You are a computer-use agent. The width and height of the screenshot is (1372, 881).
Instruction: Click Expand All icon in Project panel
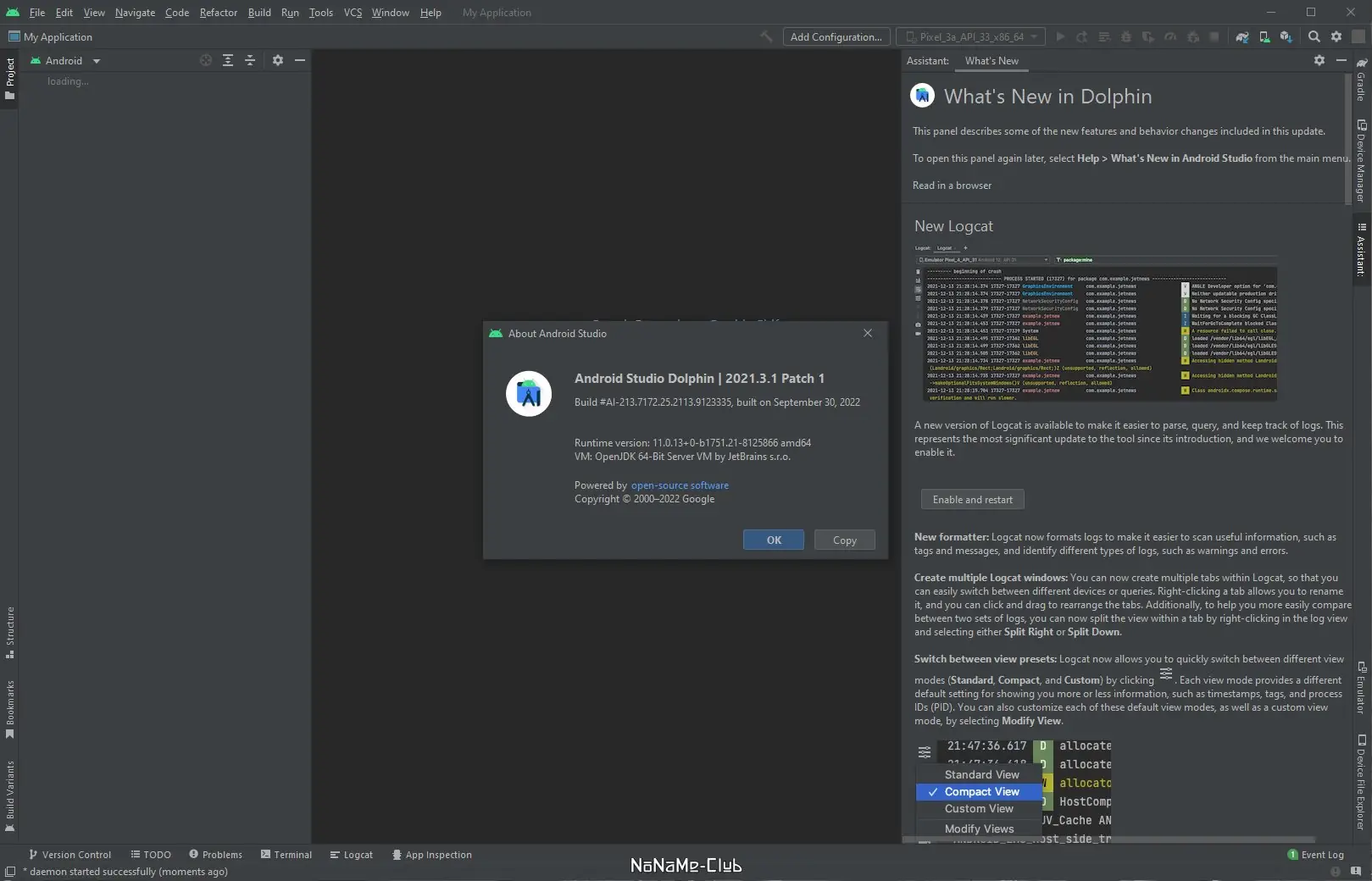point(228,61)
